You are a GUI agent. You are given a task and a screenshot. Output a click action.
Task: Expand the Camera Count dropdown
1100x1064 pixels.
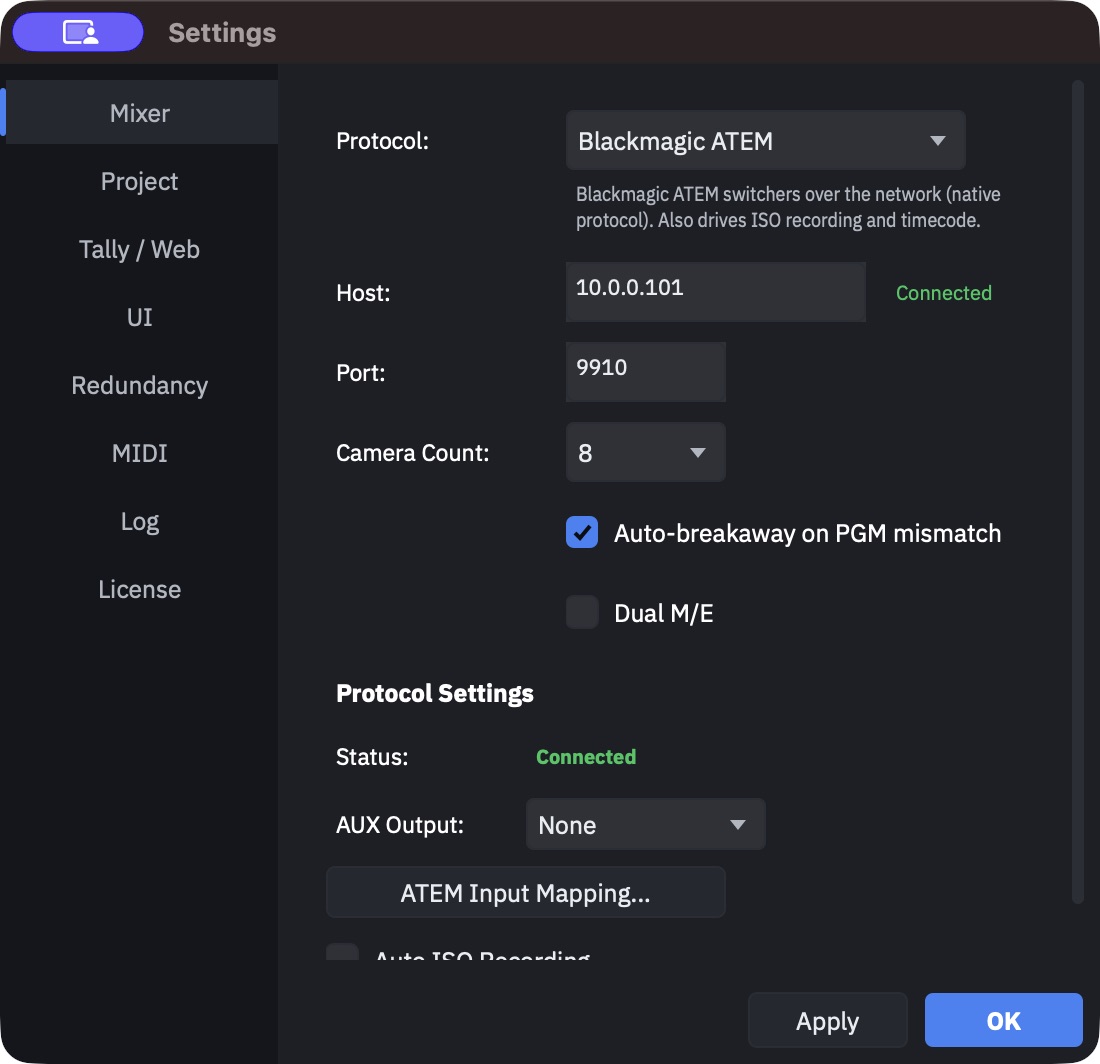[x=645, y=452]
